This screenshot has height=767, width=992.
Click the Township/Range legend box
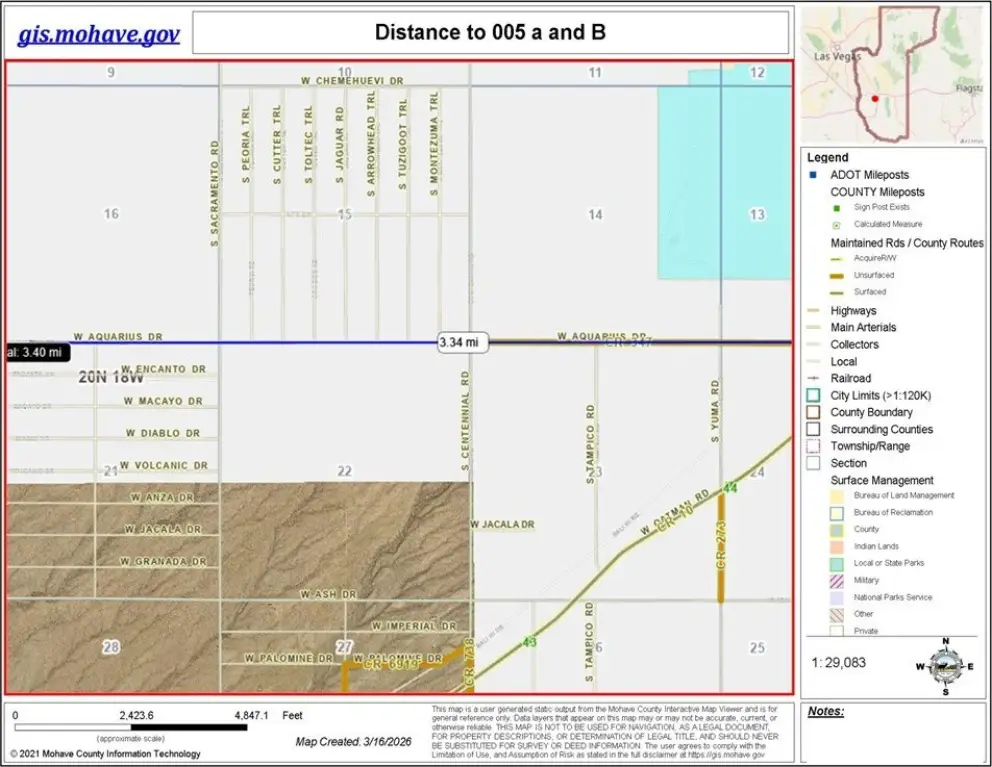pos(814,446)
